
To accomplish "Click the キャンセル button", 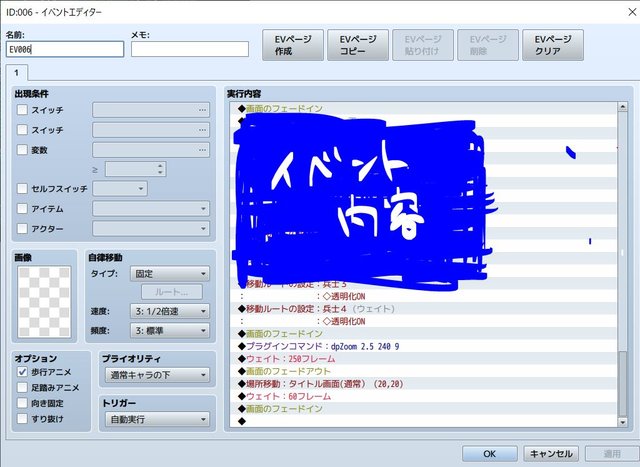I will point(551,454).
